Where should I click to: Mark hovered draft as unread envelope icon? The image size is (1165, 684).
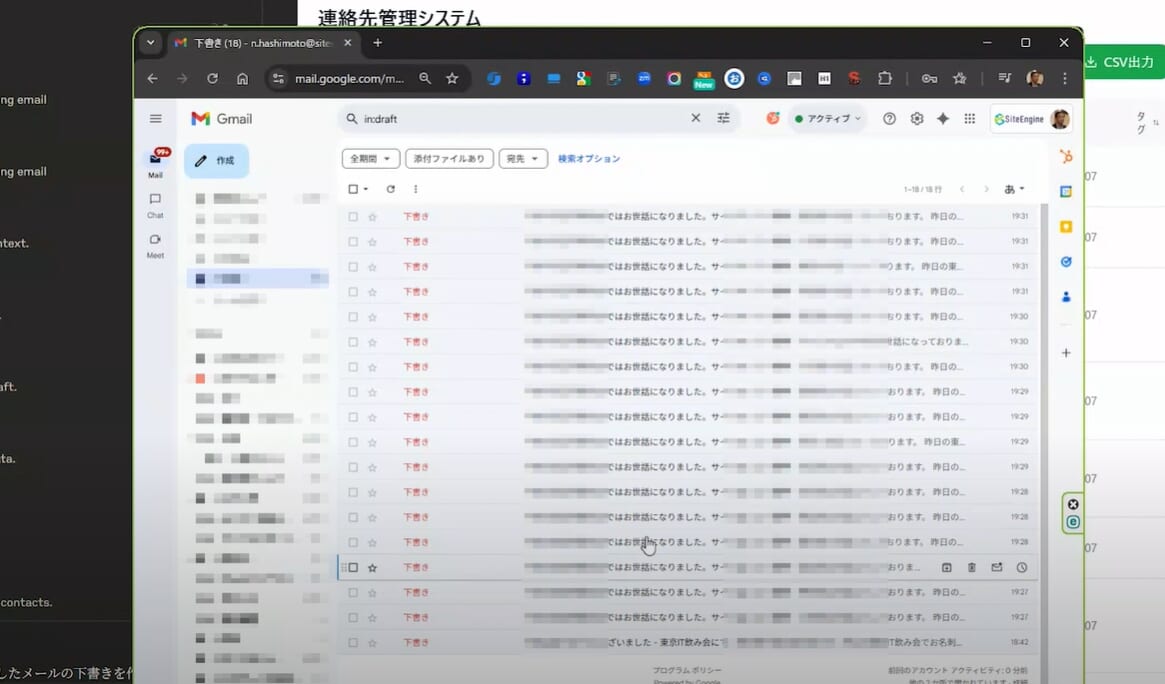pos(996,567)
